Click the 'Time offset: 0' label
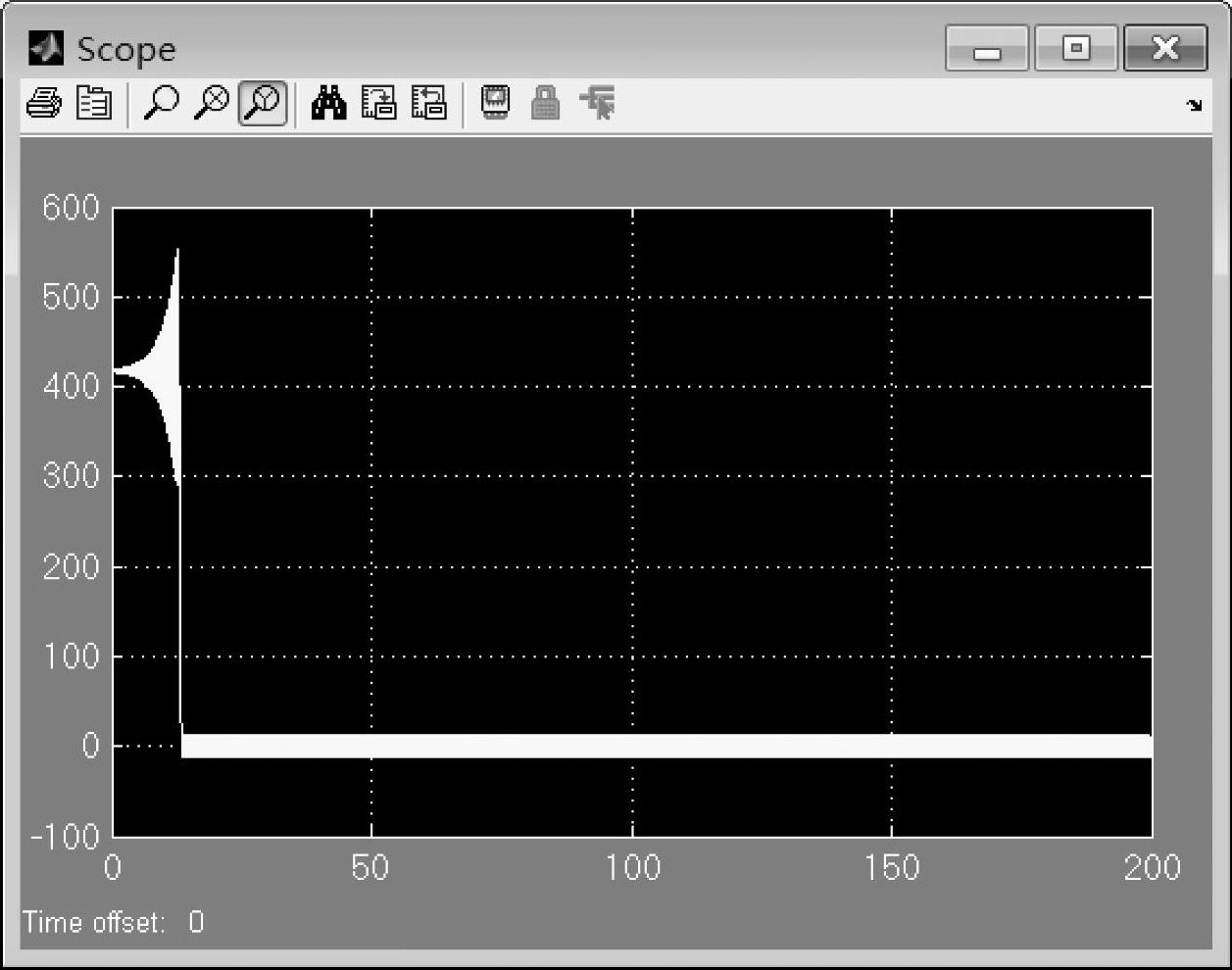Viewport: 1232px width, 970px height. (x=114, y=922)
